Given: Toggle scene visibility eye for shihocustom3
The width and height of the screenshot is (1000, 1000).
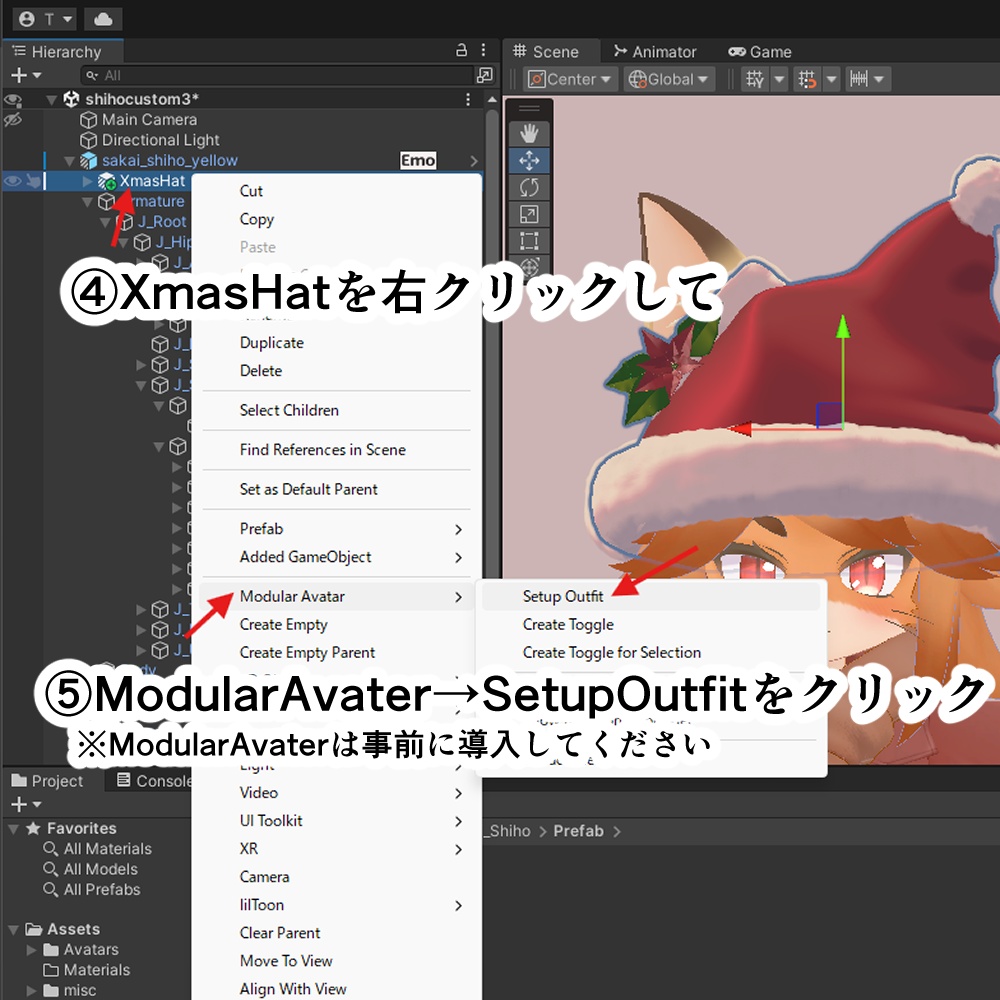Looking at the screenshot, I should [x=13, y=99].
